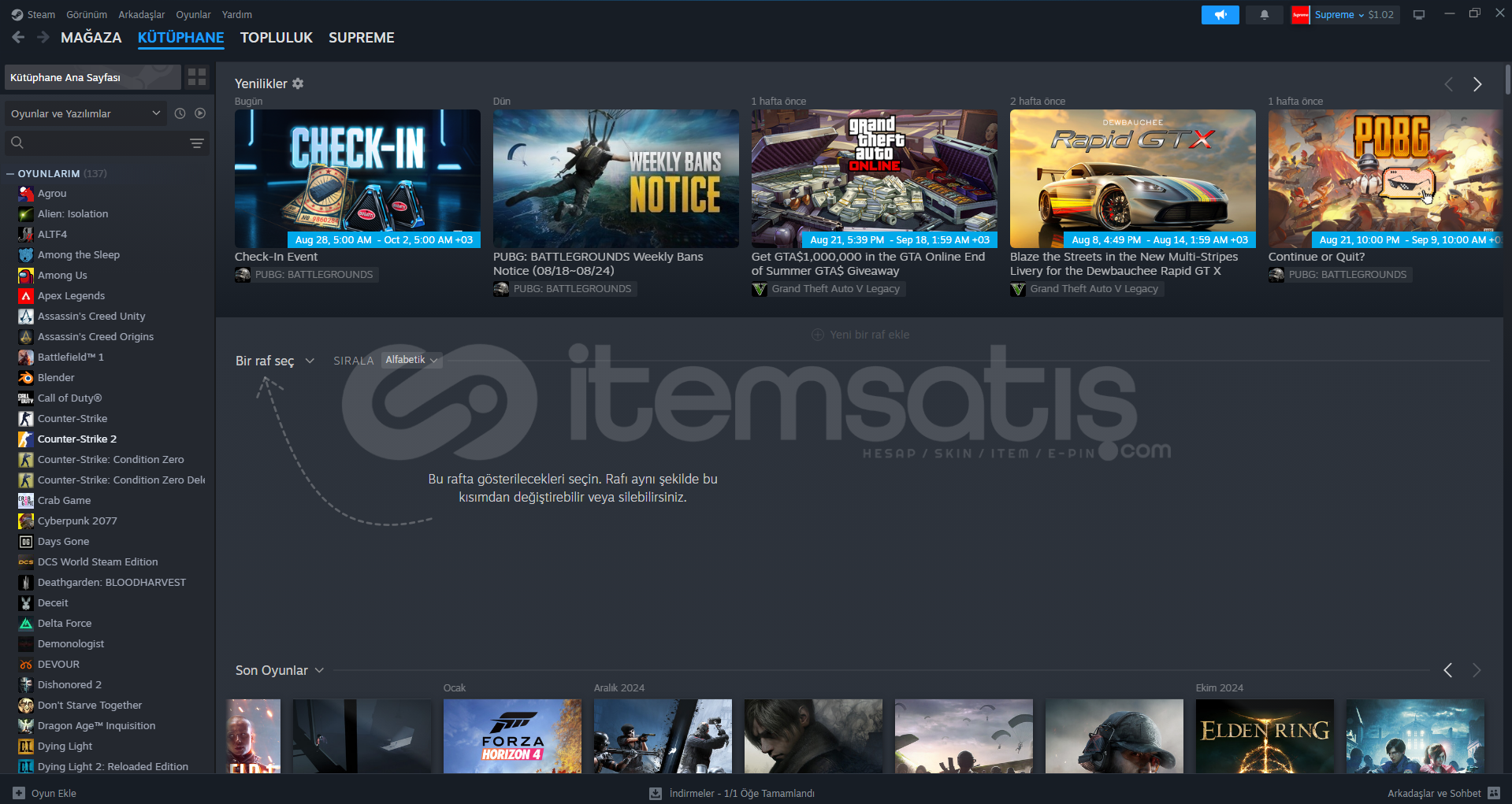Select Cyberpunk 2077 in library list
1512x804 pixels.
(x=77, y=521)
